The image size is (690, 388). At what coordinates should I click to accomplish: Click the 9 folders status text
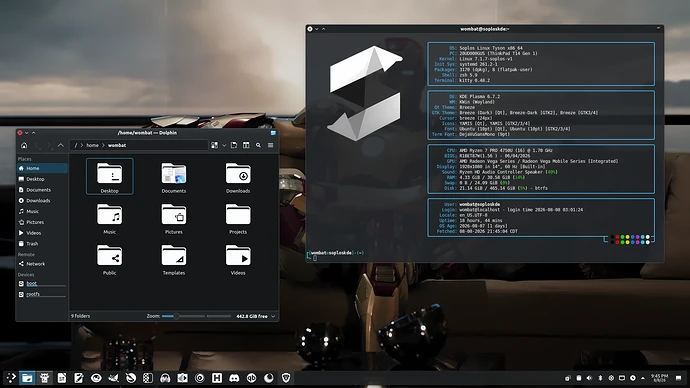pos(81,316)
